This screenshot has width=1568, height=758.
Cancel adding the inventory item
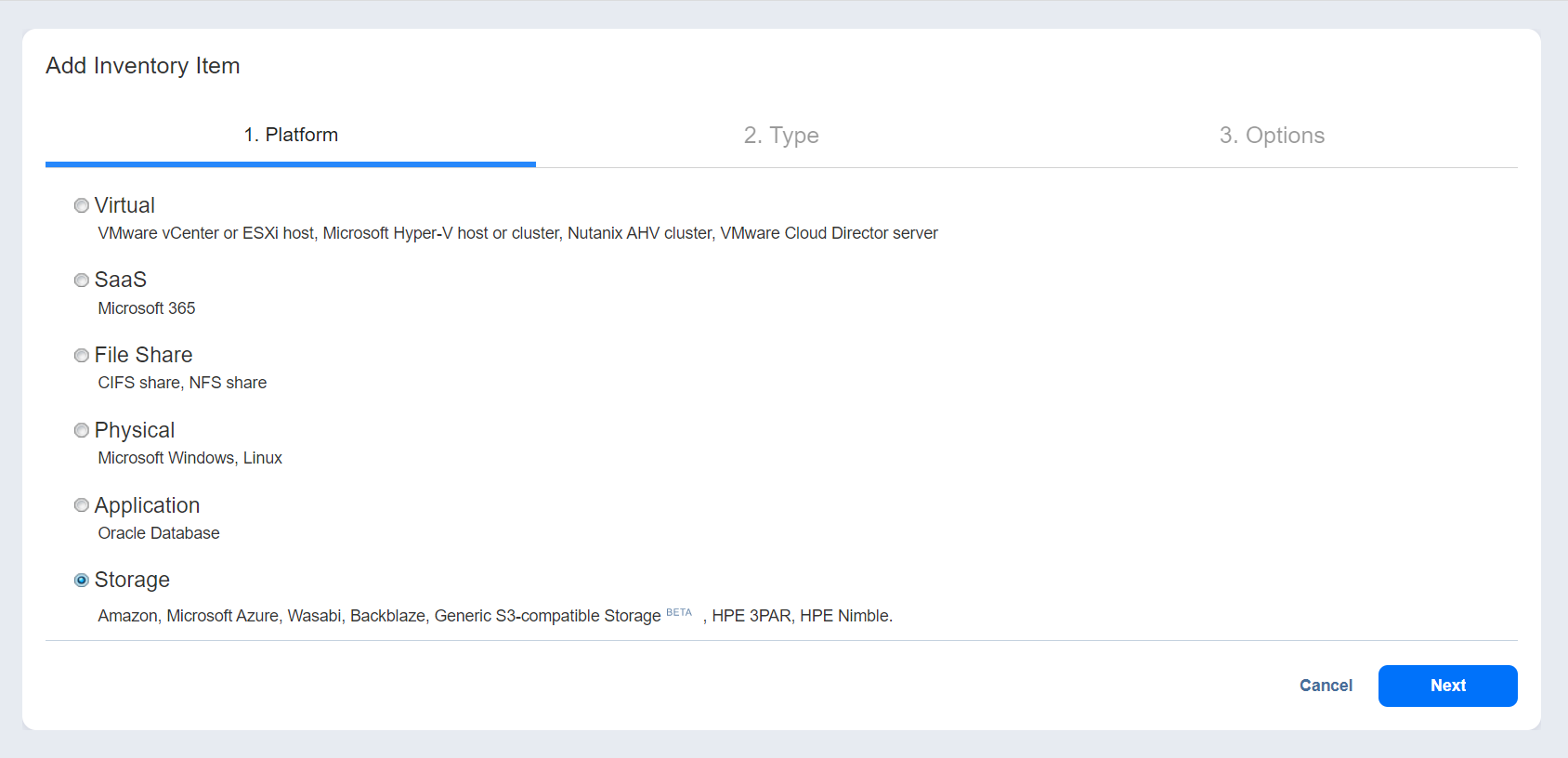[x=1326, y=686]
